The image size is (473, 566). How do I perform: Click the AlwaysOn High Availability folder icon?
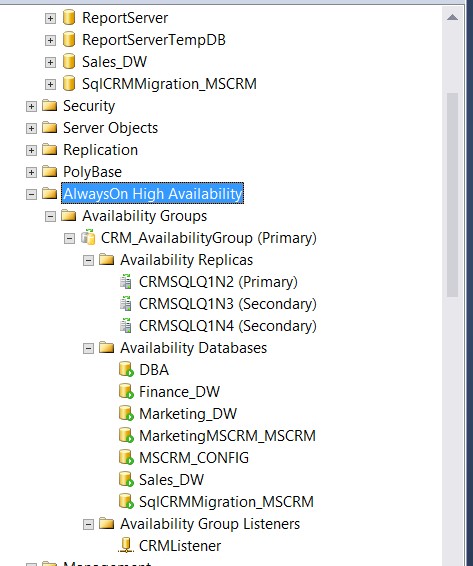coord(49,193)
